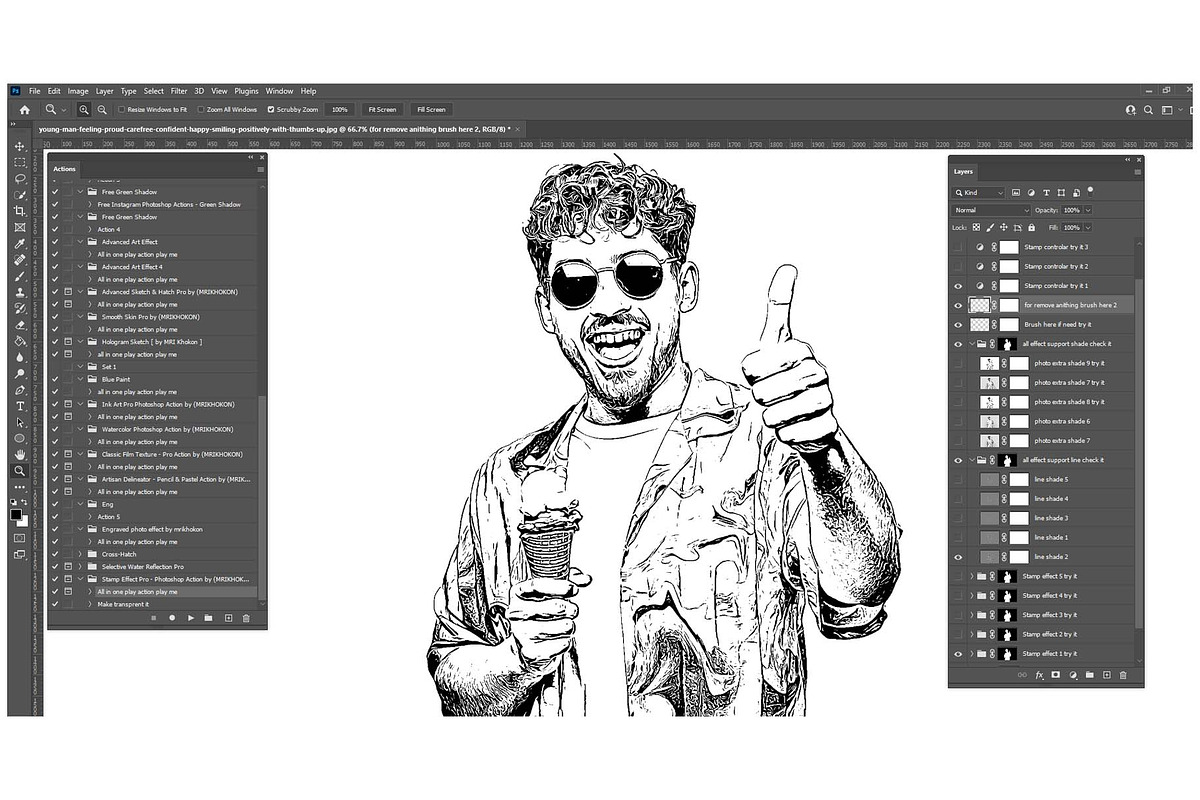The image size is (1200, 800).
Task: Open the Window menu
Action: [279, 91]
